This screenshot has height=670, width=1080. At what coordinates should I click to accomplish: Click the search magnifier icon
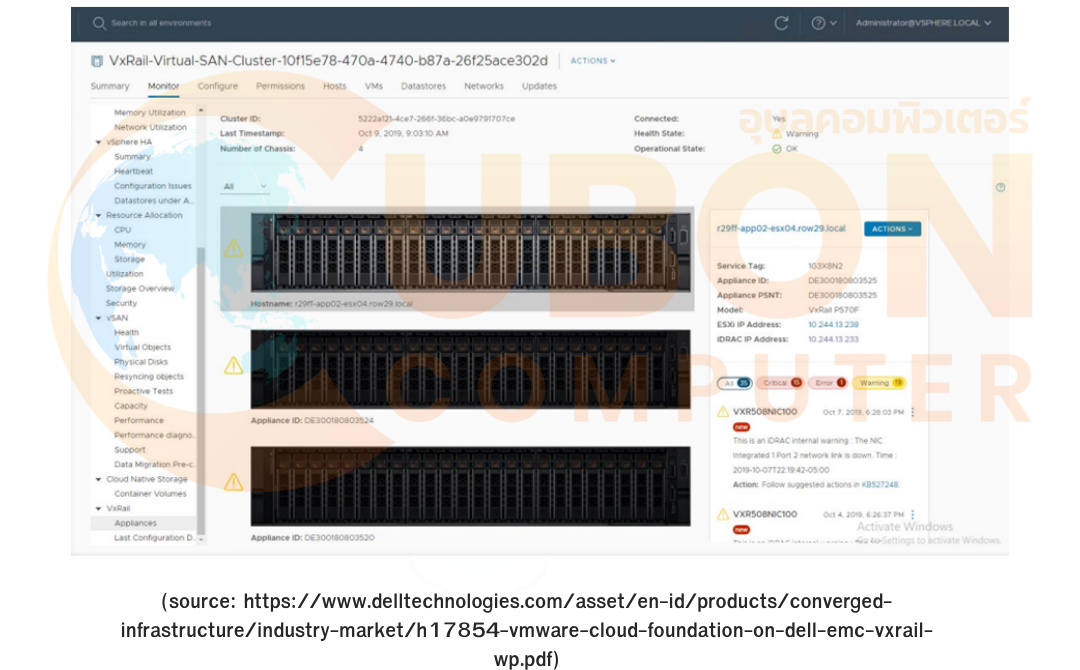pos(99,23)
